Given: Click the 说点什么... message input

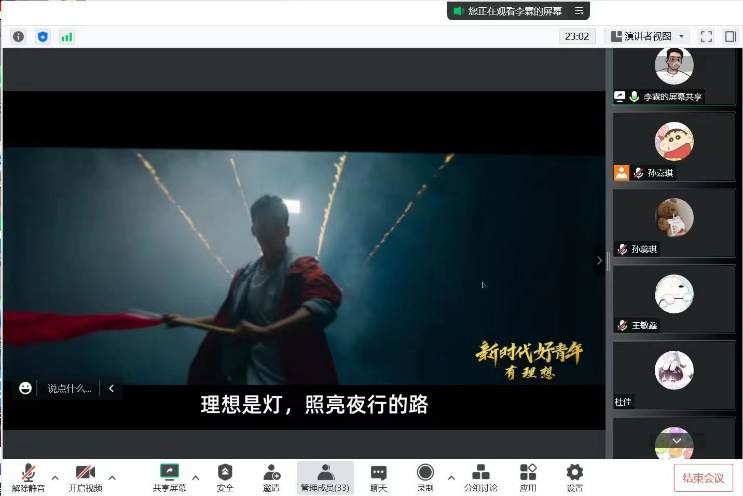Looking at the screenshot, I should coord(69,388).
